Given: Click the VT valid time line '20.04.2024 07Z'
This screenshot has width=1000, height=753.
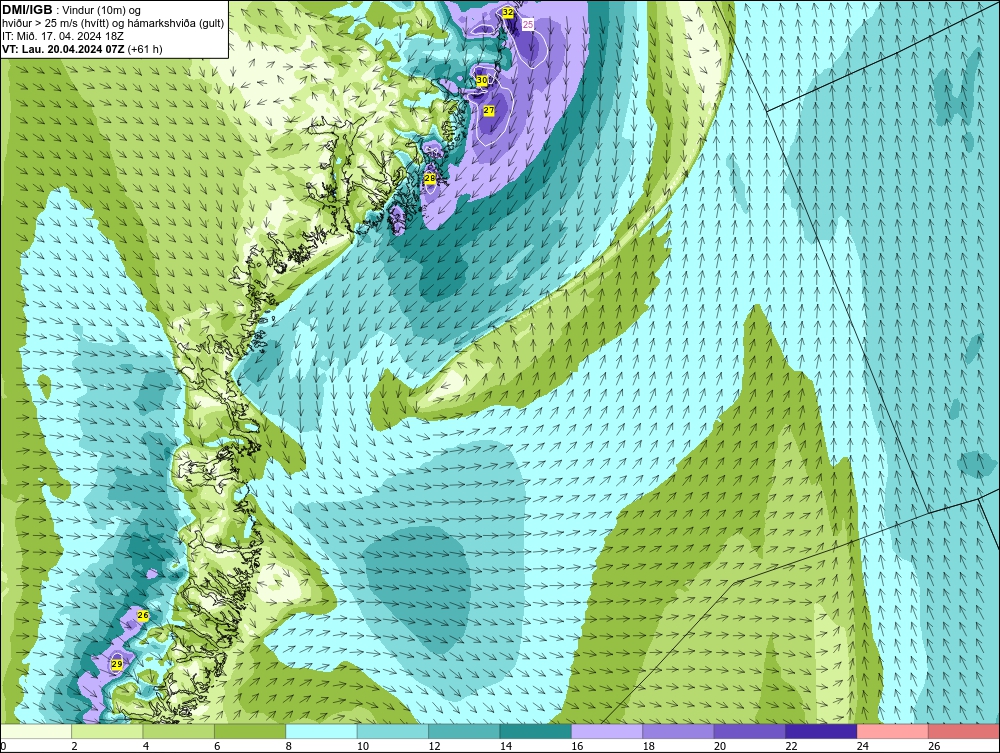Looking at the screenshot, I should click(x=82, y=49).
